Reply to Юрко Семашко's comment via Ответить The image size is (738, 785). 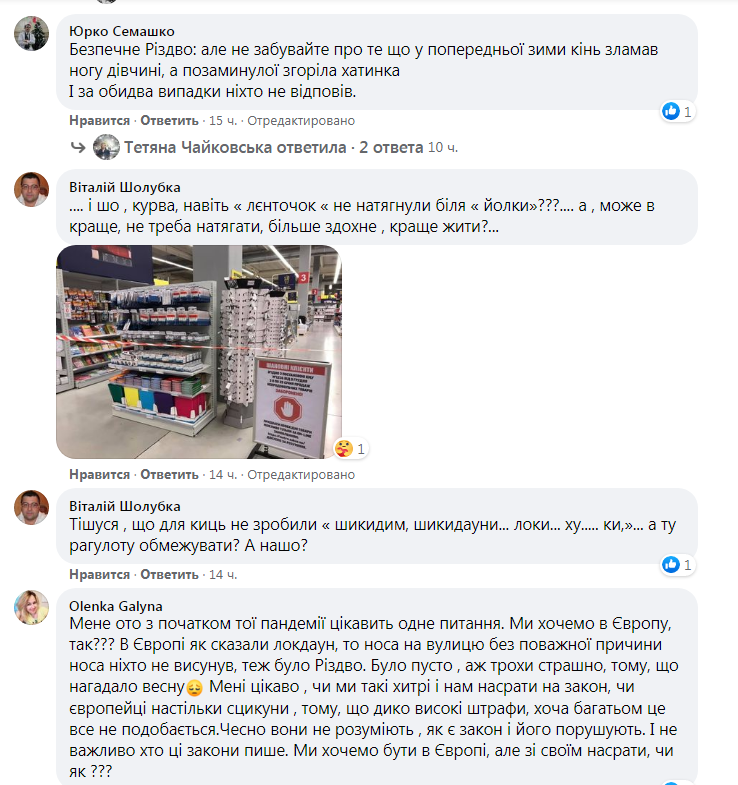tap(169, 121)
